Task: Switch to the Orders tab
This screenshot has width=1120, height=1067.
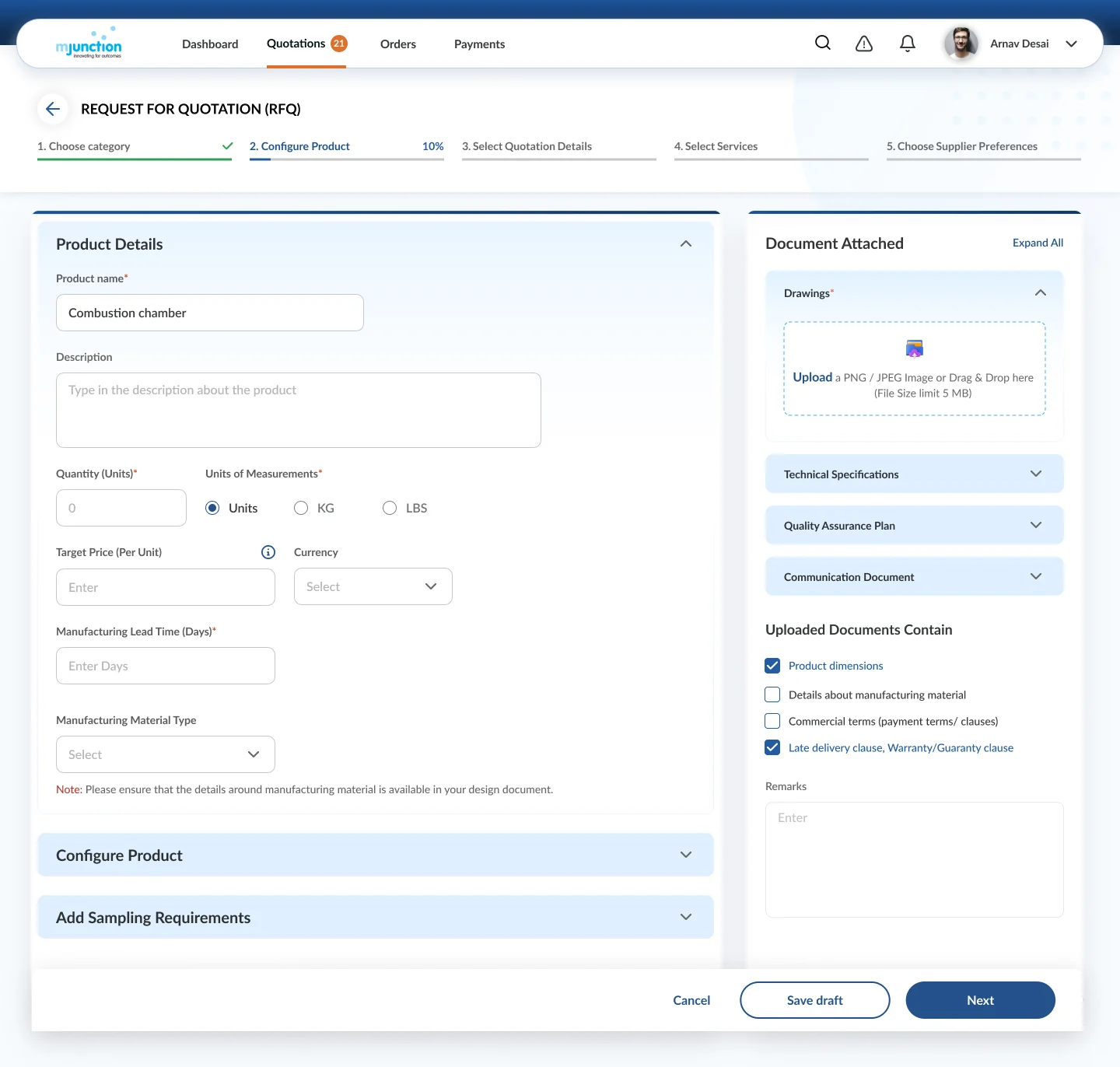Action: tap(398, 44)
